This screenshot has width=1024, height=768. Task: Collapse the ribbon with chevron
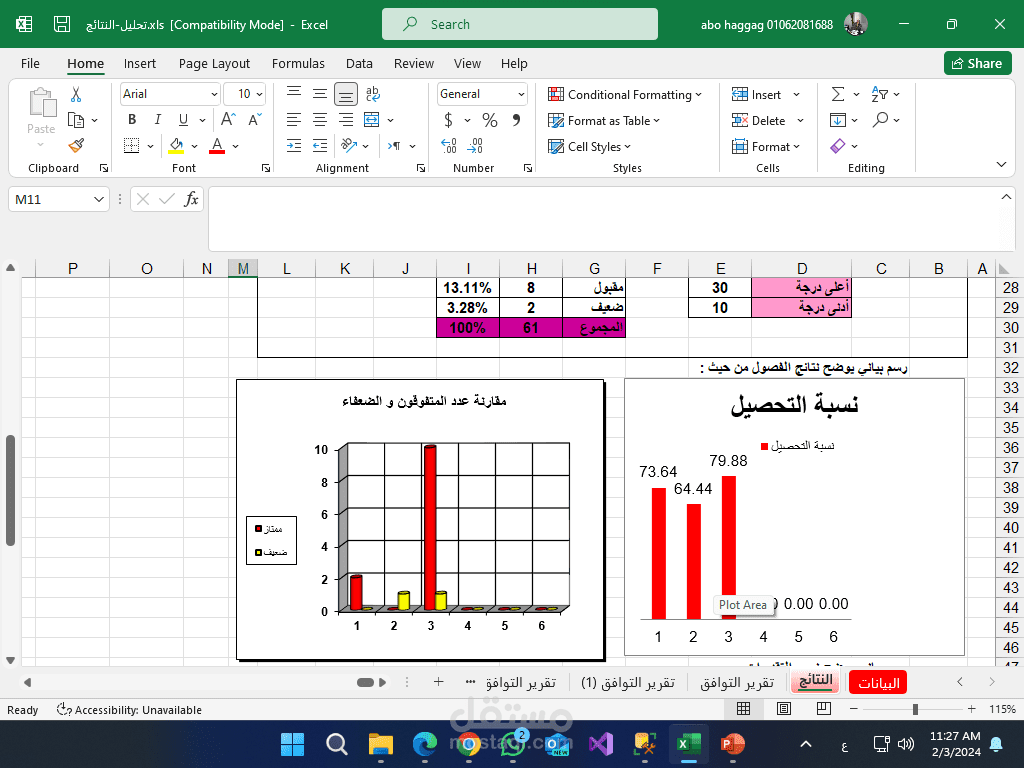click(x=1001, y=165)
